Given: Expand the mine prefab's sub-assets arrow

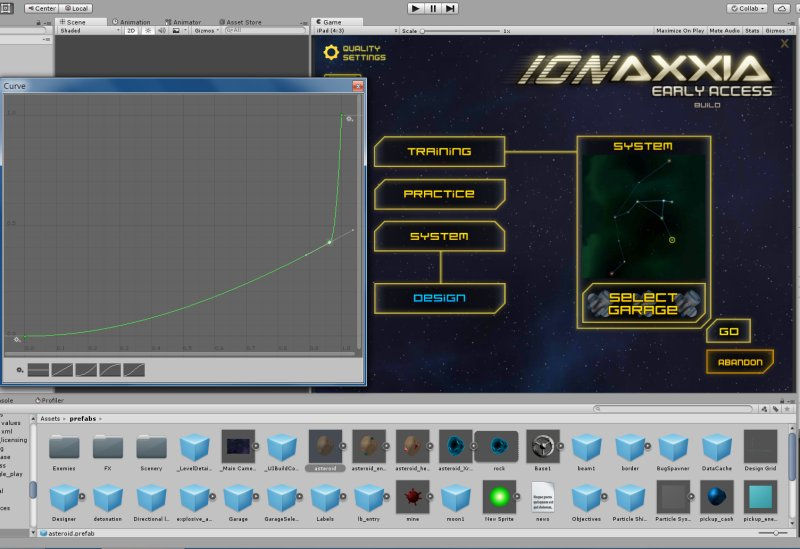Looking at the screenshot, I should (x=430, y=496).
